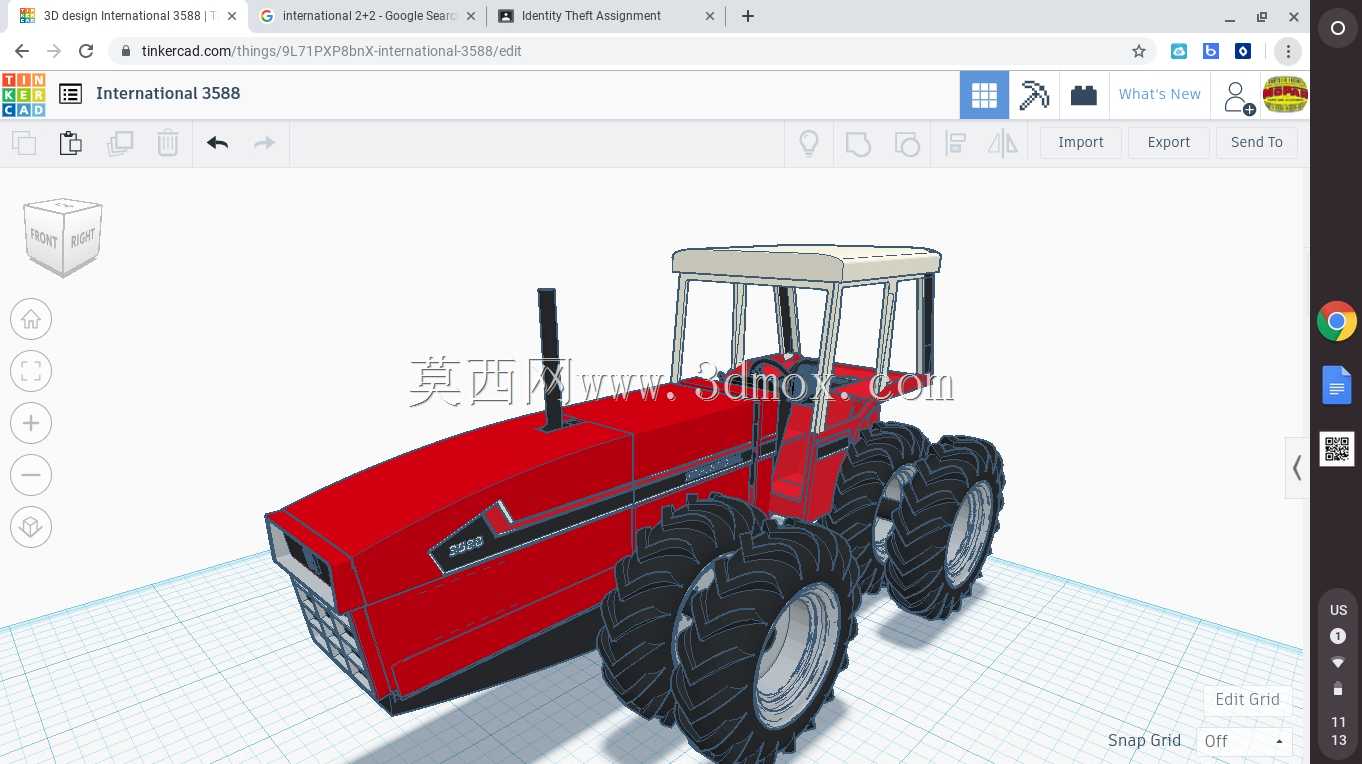Rename the design title International 3588
This screenshot has height=764, width=1362.
click(168, 93)
